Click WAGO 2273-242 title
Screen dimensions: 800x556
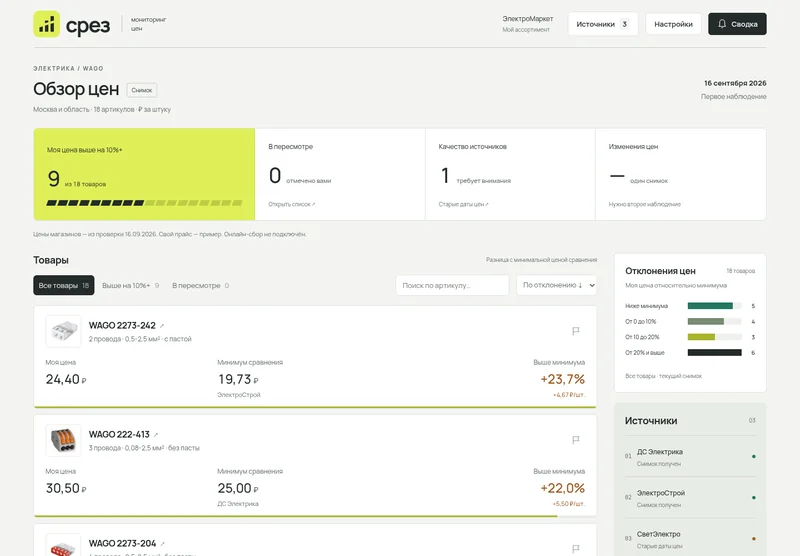[122, 325]
